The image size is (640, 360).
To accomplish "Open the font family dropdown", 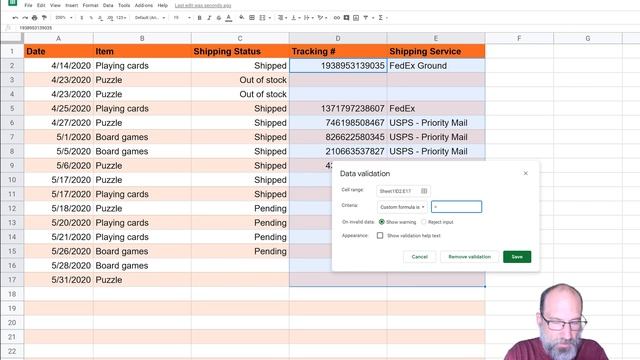I will 150,18.
